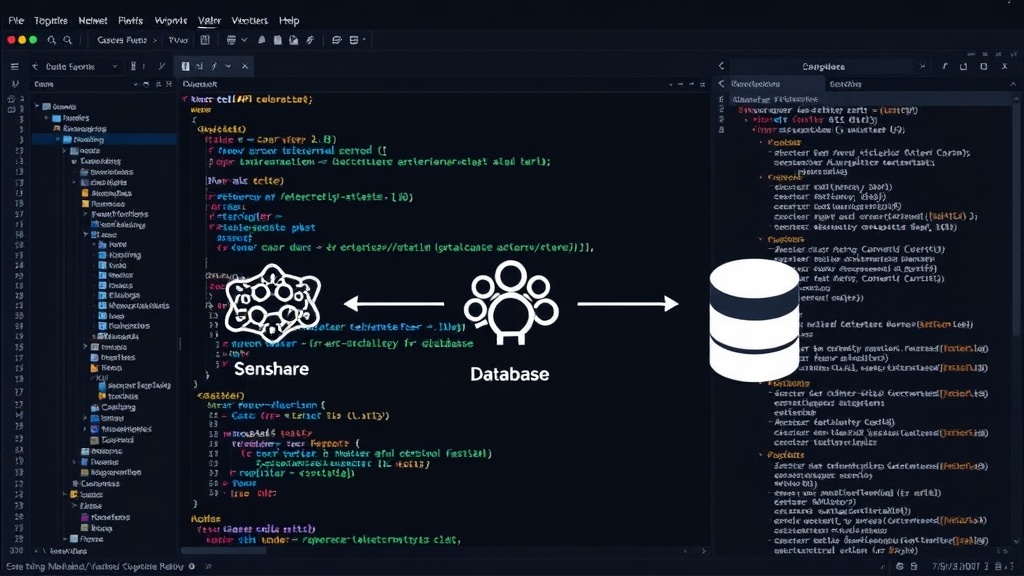Open the dropdown next to the toolbar printer icon
This screenshot has width=1024, height=576.
coord(244,40)
